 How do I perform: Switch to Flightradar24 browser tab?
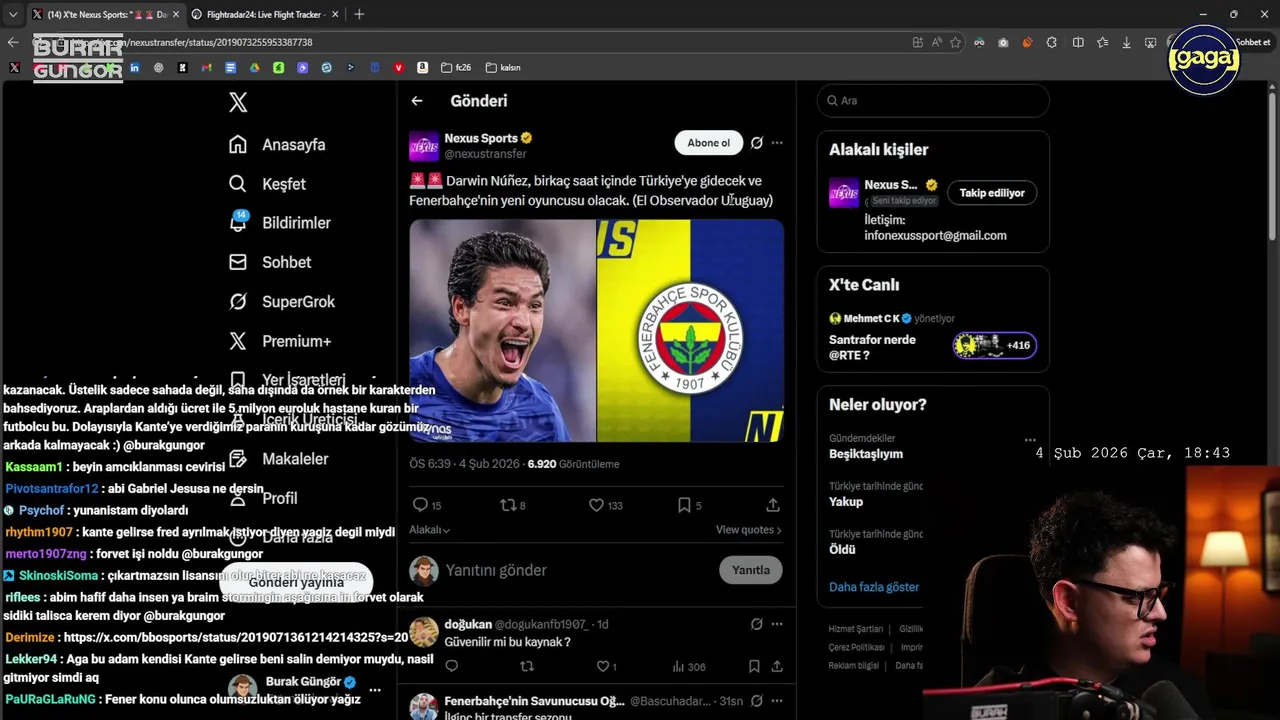click(263, 14)
